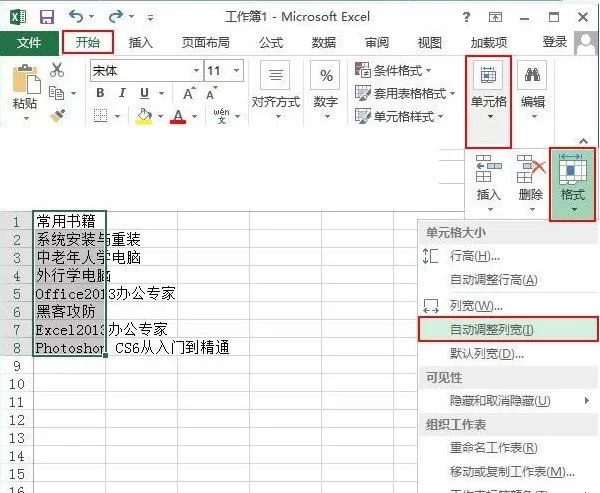This screenshot has height=493, width=600.
Task: Open Conditional Formatting menu
Action: 394,70
